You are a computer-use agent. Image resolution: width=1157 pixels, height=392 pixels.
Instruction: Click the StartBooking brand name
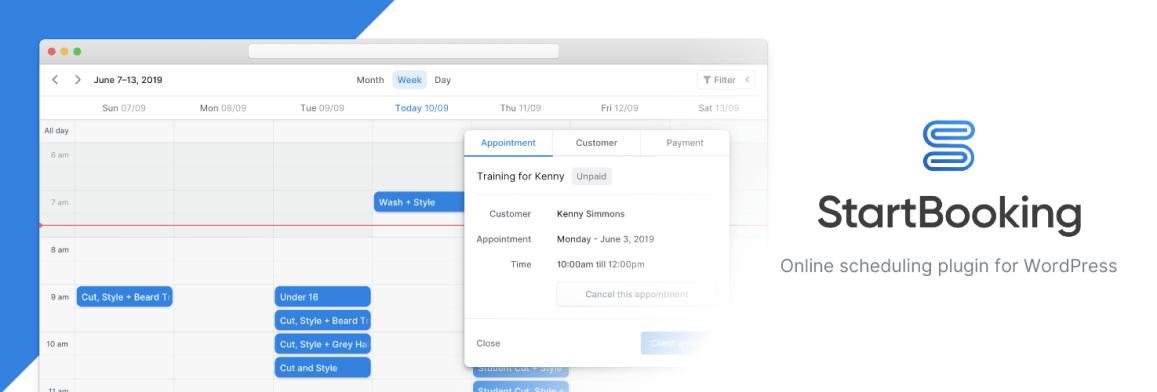click(x=949, y=214)
